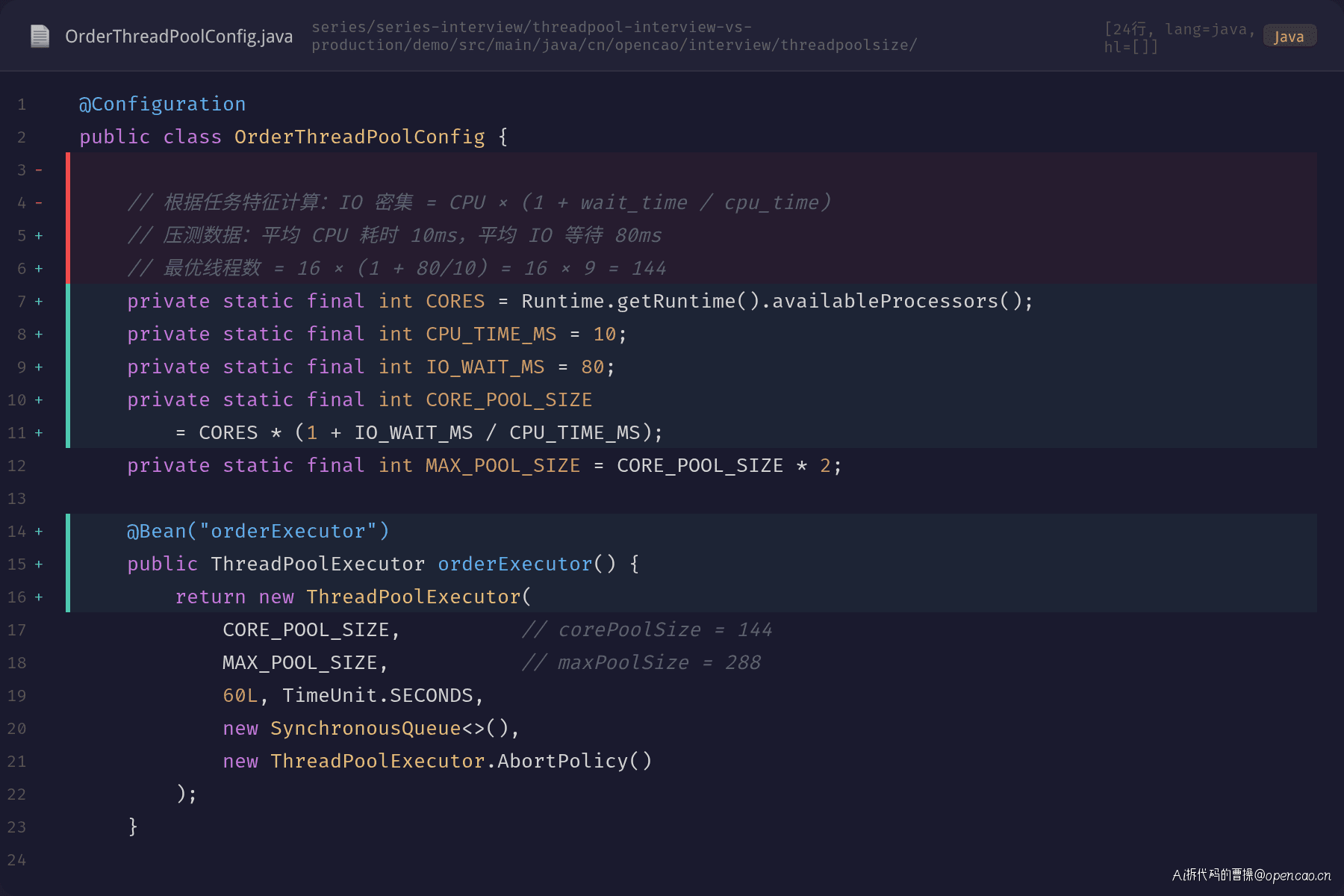Click the IO_WAIT_MS constant name on line 9

[x=485, y=367]
